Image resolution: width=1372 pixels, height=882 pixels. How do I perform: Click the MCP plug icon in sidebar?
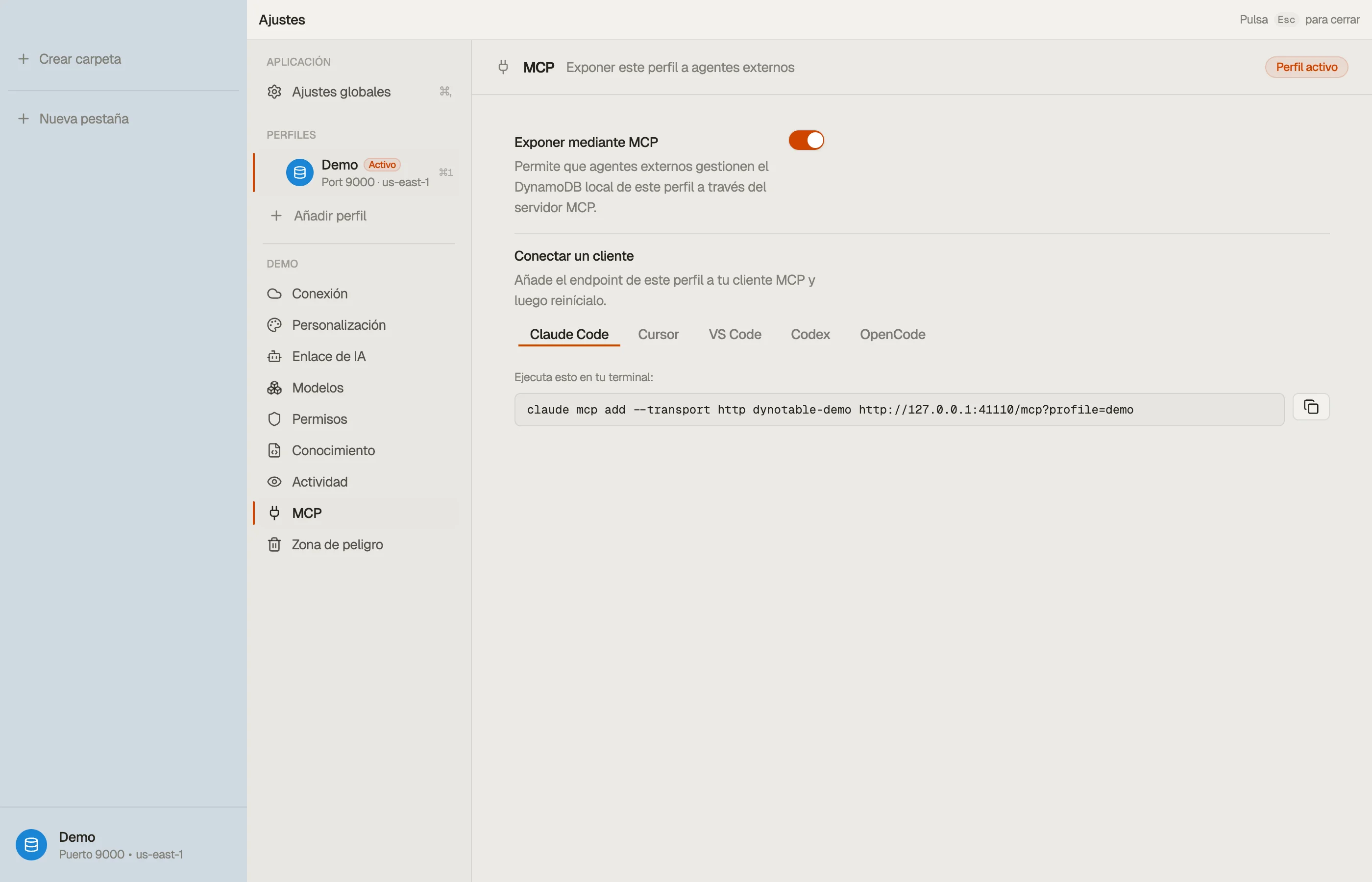pyautogui.click(x=274, y=513)
